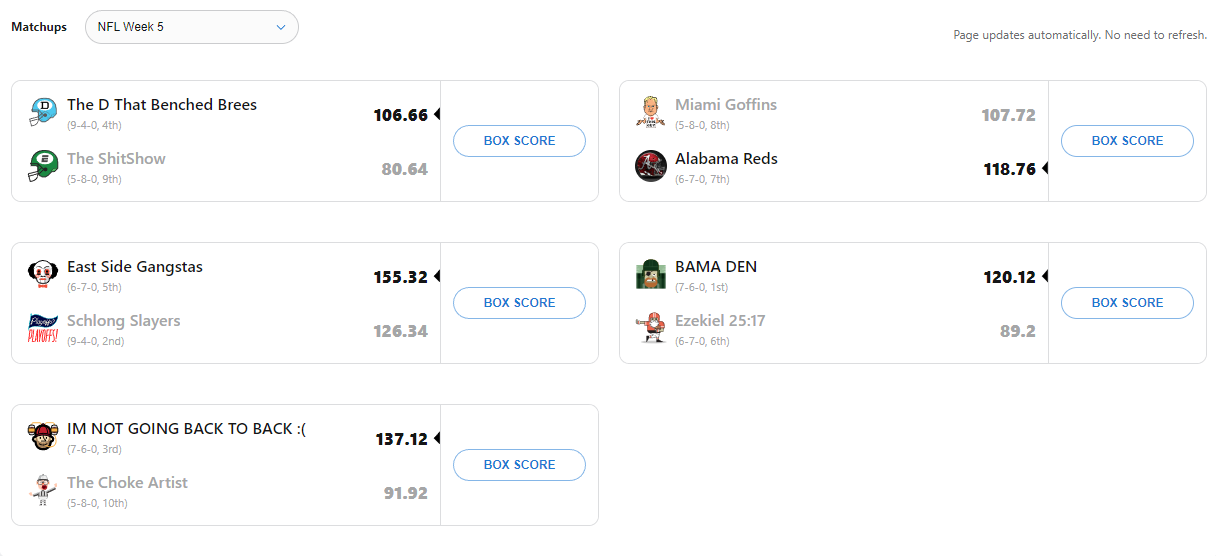Click East Side Gangstas clown avatar
1216x556 pixels.
pyautogui.click(x=43, y=274)
